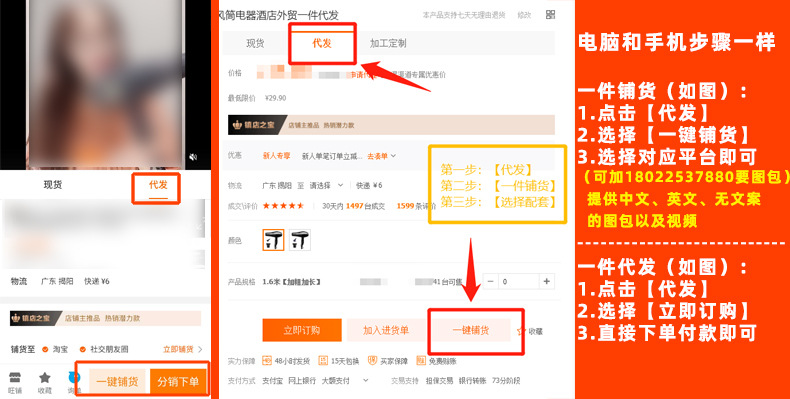Click the 买家保障 shield icon
This screenshot has width=790, height=399.
372,361
